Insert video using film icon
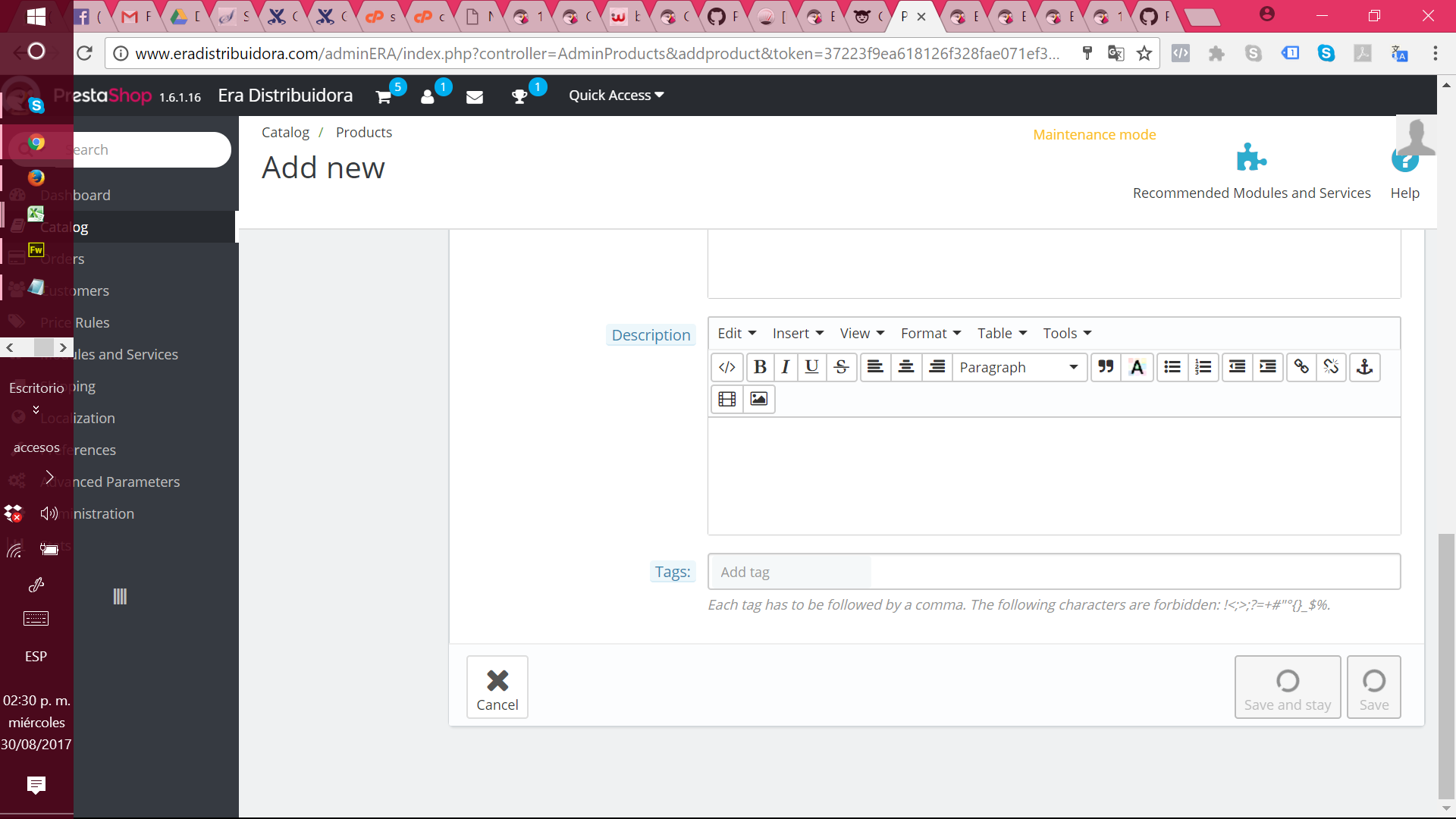Image resolution: width=1456 pixels, height=819 pixels. point(726,399)
